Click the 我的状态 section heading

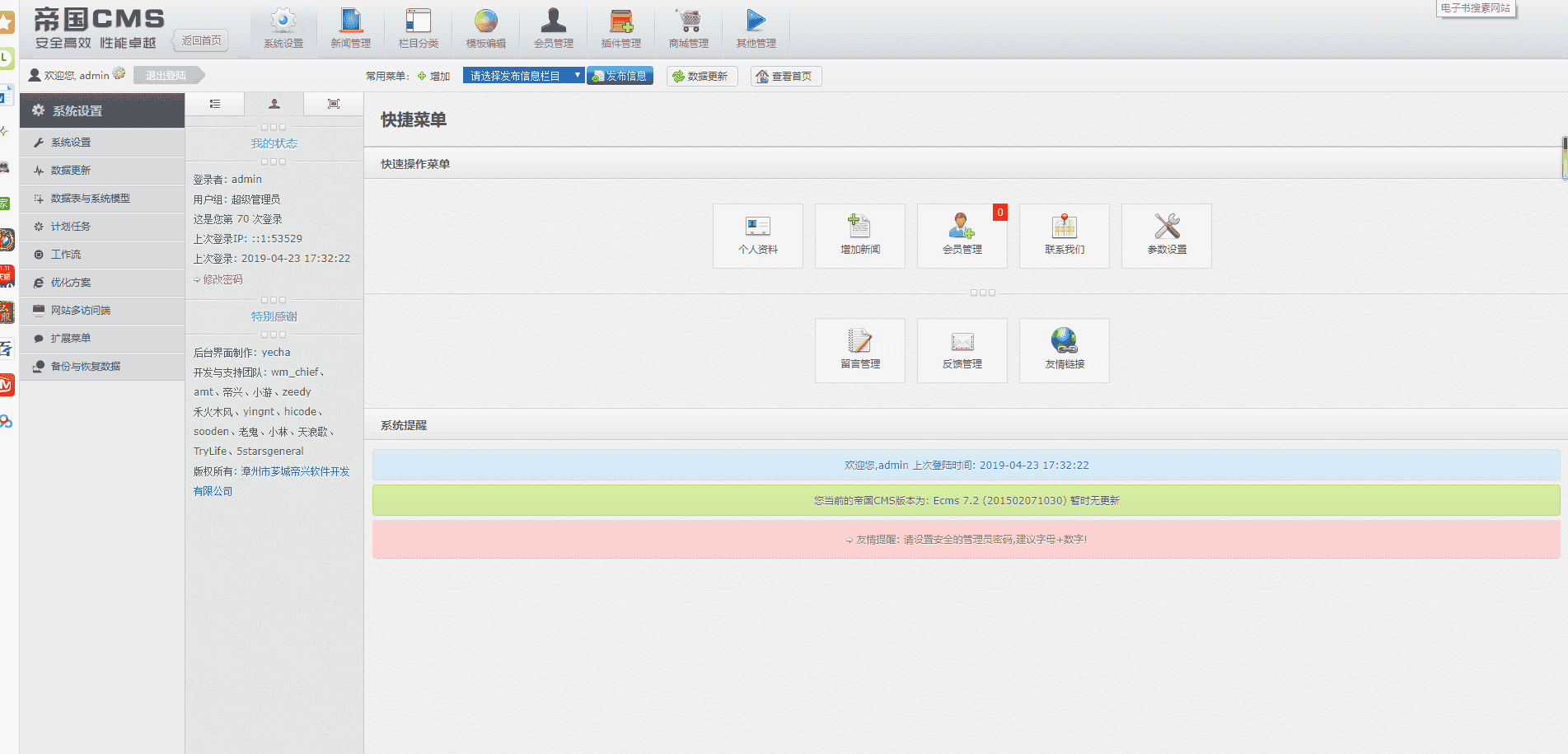274,143
